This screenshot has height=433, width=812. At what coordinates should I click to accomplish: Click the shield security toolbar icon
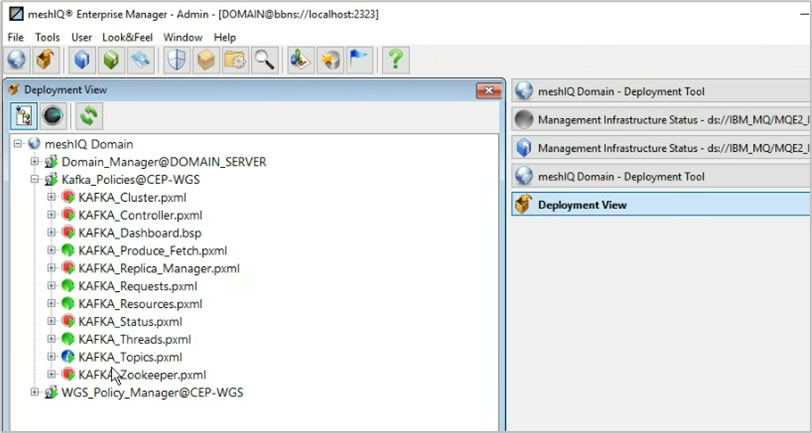[x=177, y=60]
